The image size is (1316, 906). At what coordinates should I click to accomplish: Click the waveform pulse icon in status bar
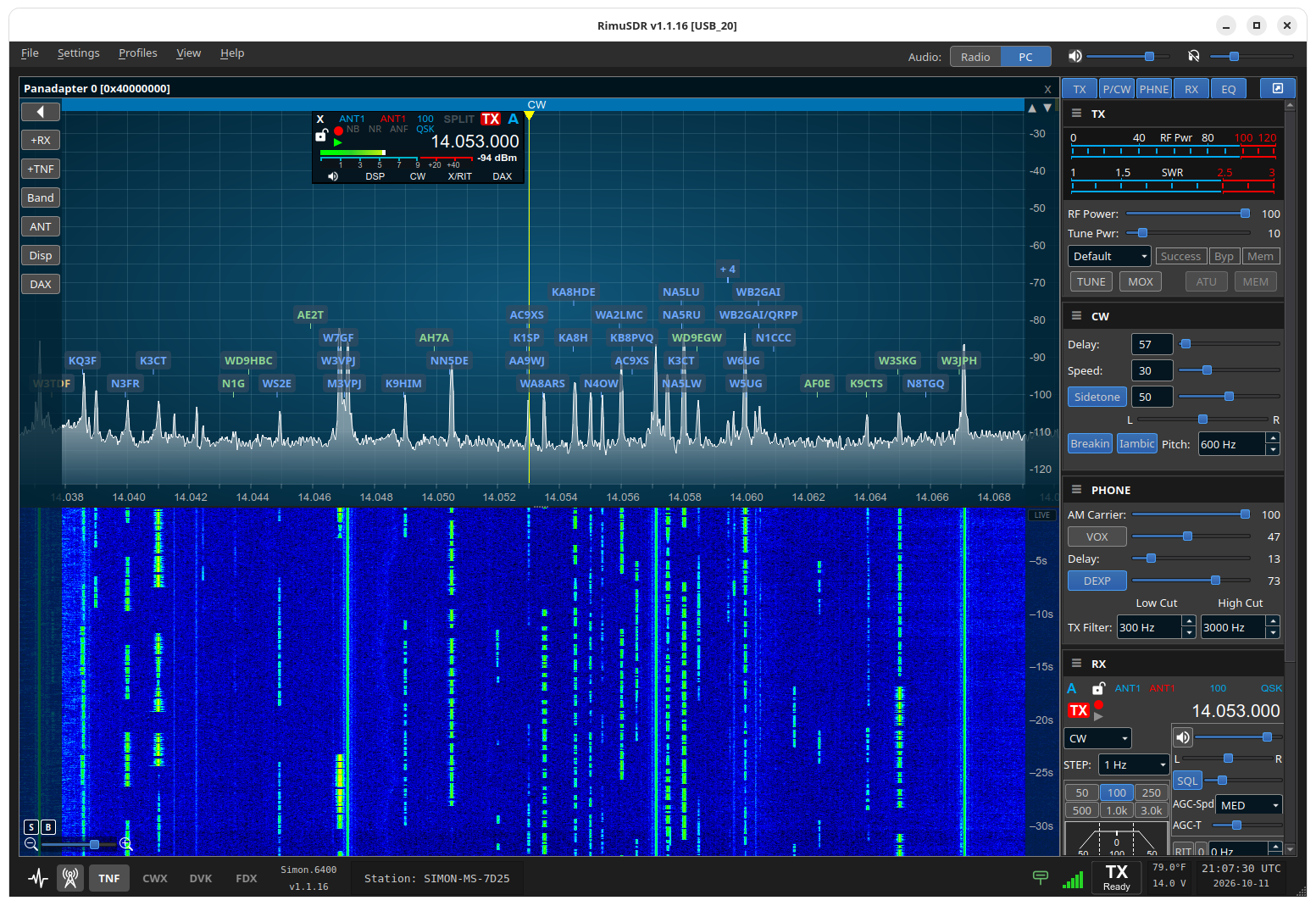(x=37, y=879)
